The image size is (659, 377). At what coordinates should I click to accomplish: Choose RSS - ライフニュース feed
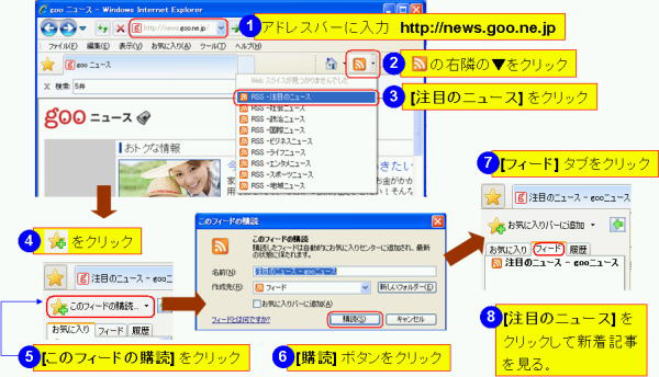pos(306,152)
